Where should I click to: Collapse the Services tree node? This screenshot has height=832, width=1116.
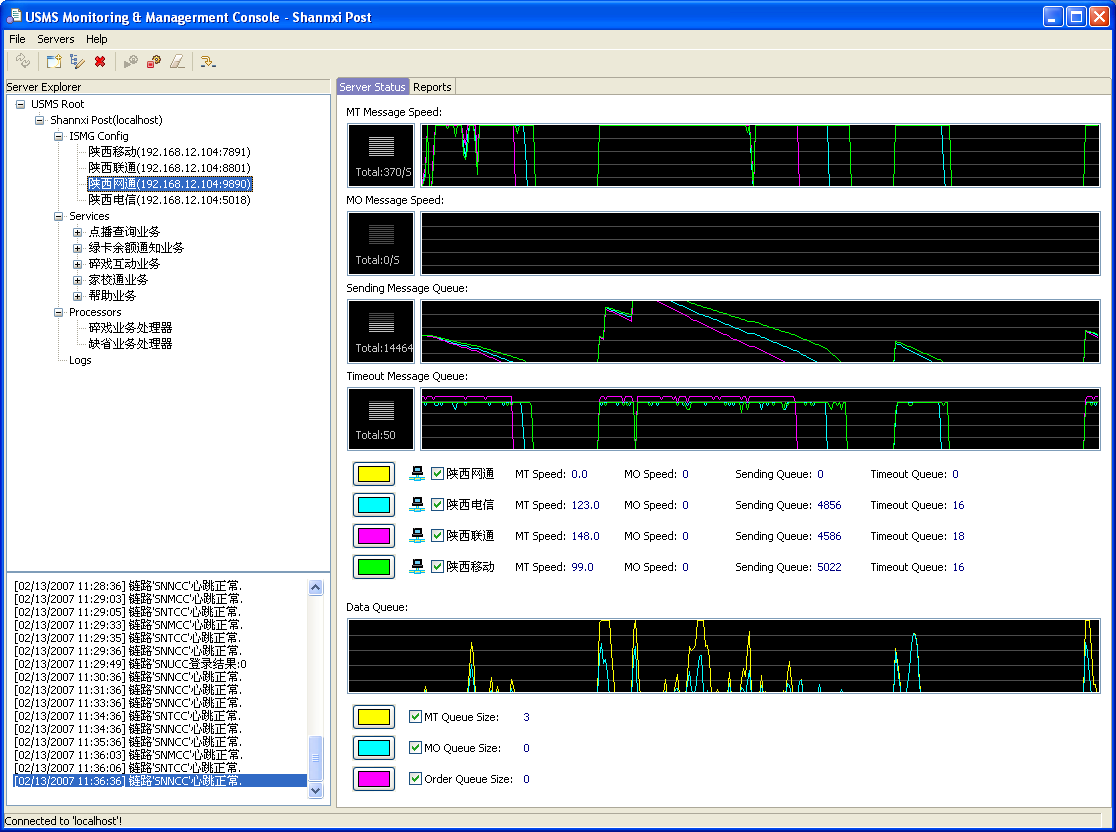(58, 216)
